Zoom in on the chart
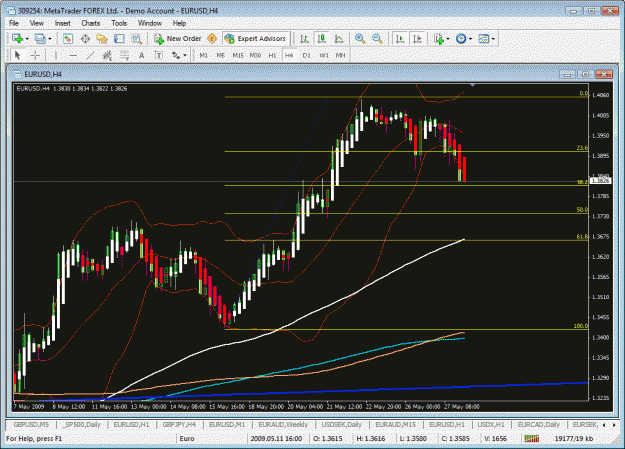Image resolution: width=625 pixels, height=449 pixels. tap(360, 39)
